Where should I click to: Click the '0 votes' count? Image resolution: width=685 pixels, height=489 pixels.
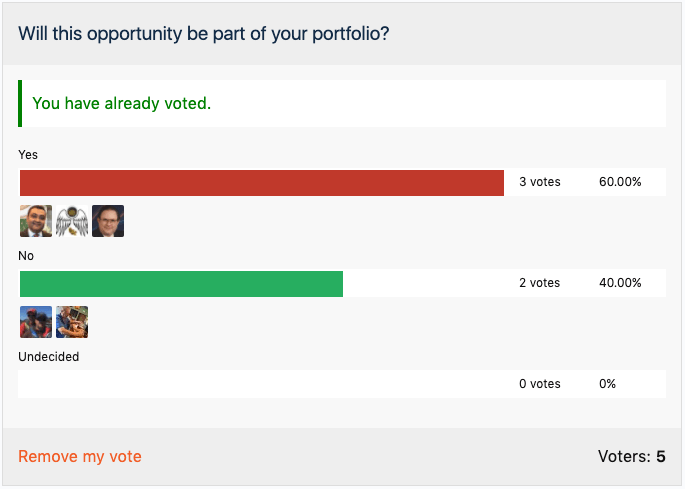click(540, 384)
